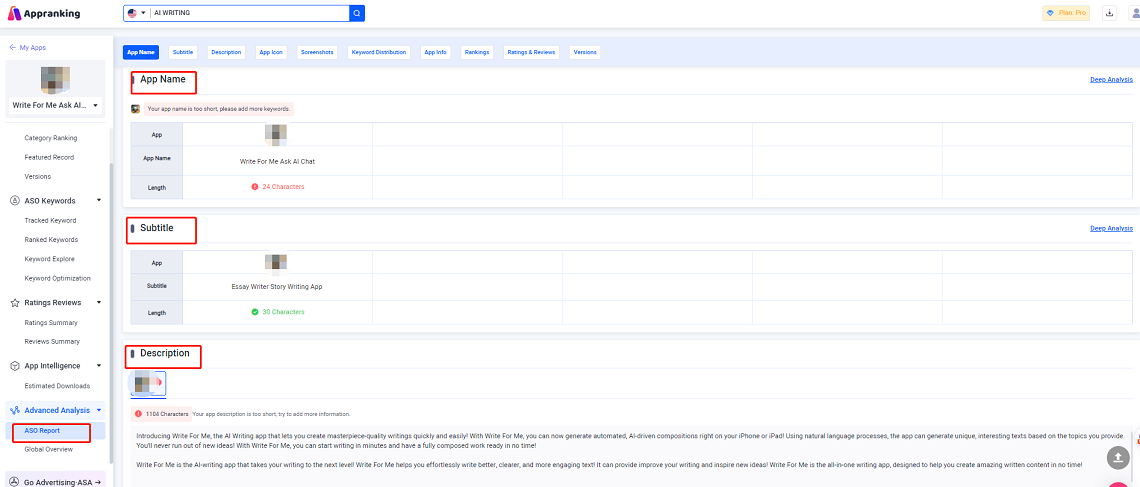Open Deep Analysis for App Name
Screen dimensions: 1140x487
pyautogui.click(x=1111, y=80)
